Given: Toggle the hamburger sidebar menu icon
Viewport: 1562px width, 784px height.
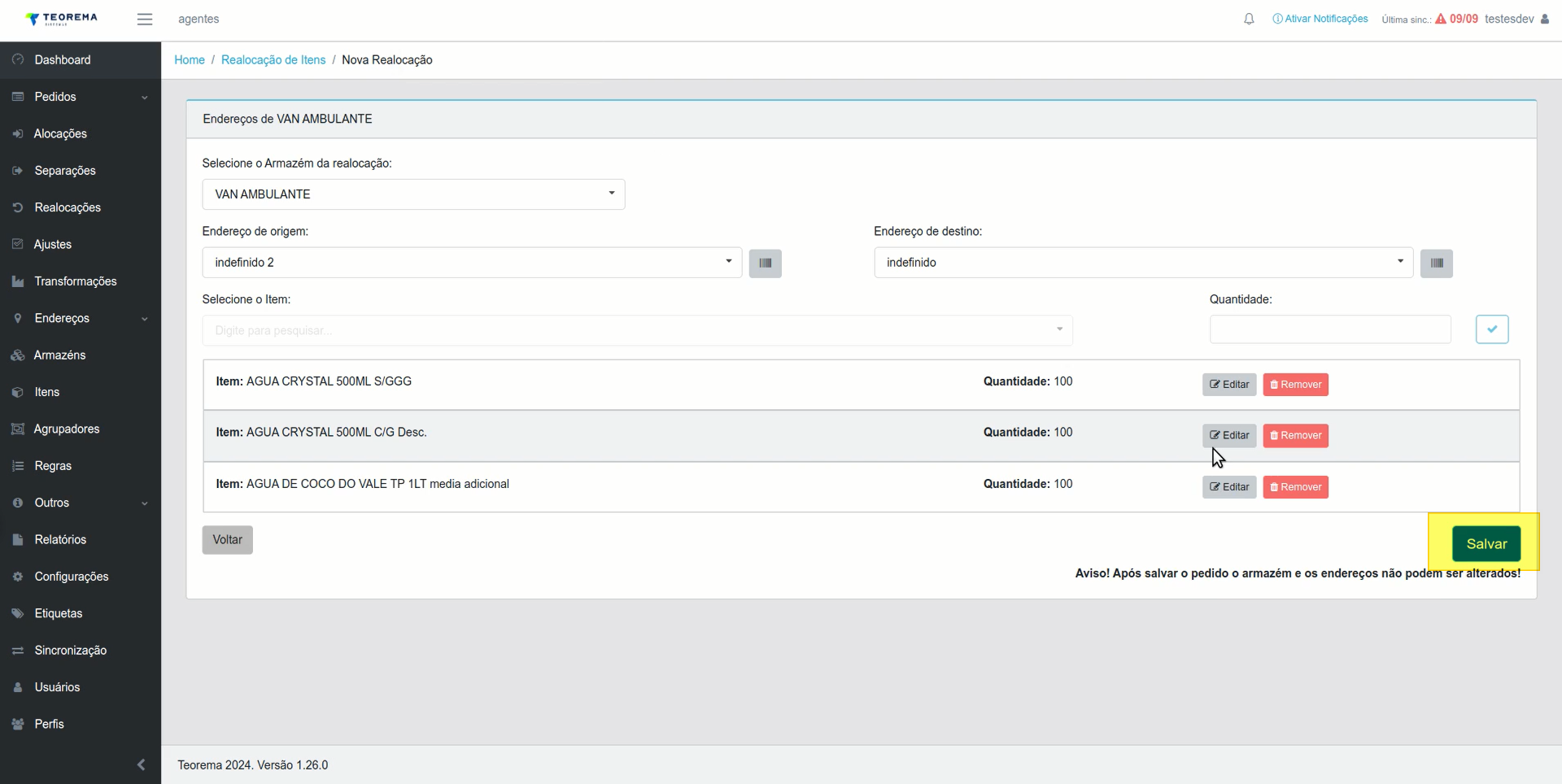Looking at the screenshot, I should (x=145, y=19).
